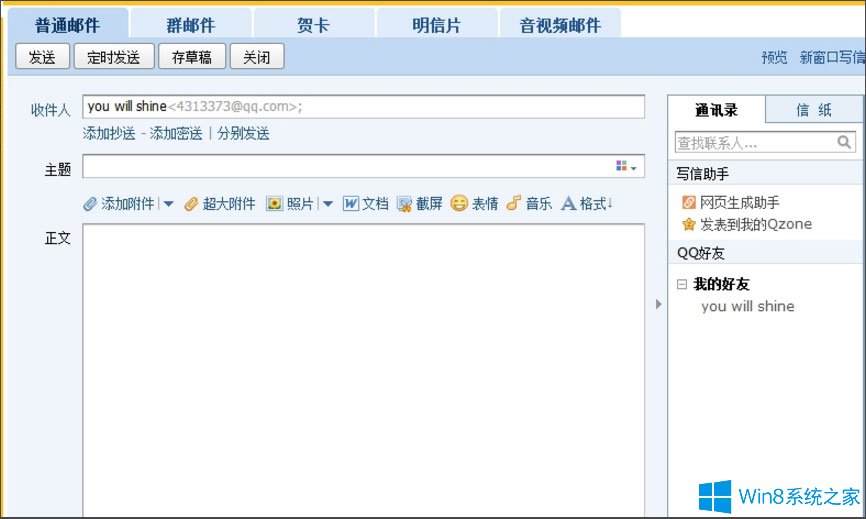
Task: Click the 超大附件 paperclip icon
Action: coord(191,204)
